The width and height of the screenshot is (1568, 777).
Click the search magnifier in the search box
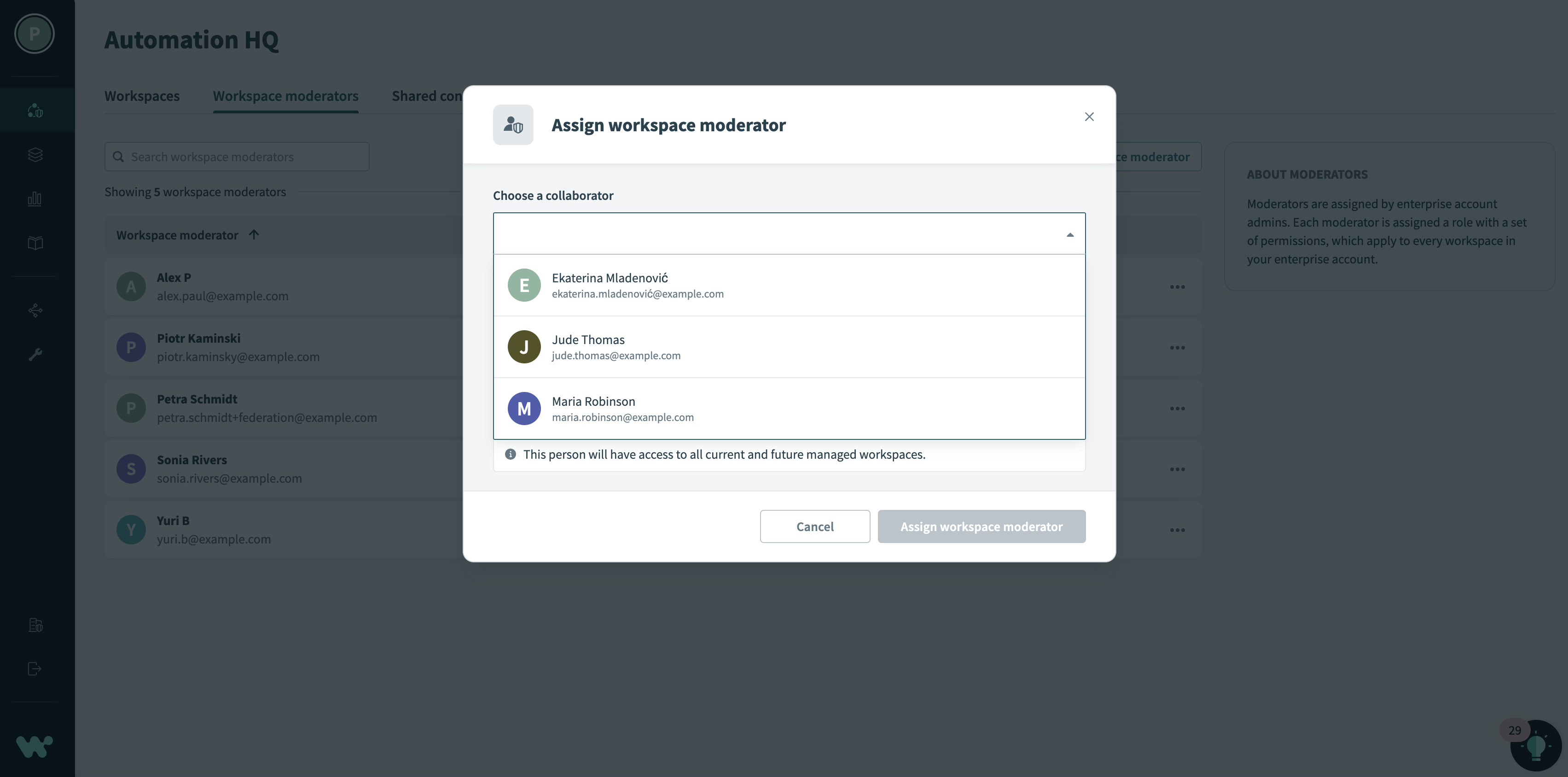click(x=119, y=157)
